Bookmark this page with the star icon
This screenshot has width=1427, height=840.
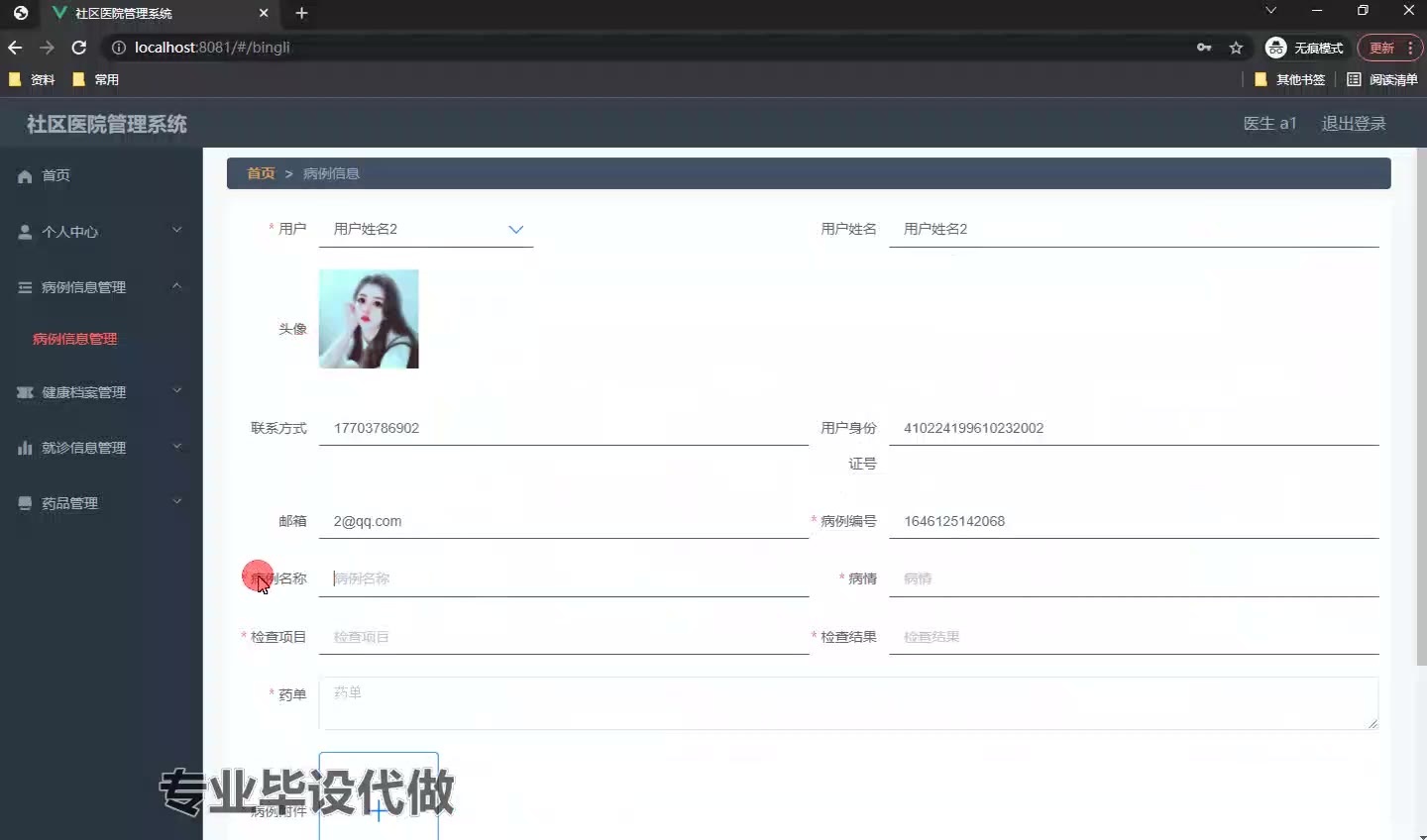[1236, 48]
